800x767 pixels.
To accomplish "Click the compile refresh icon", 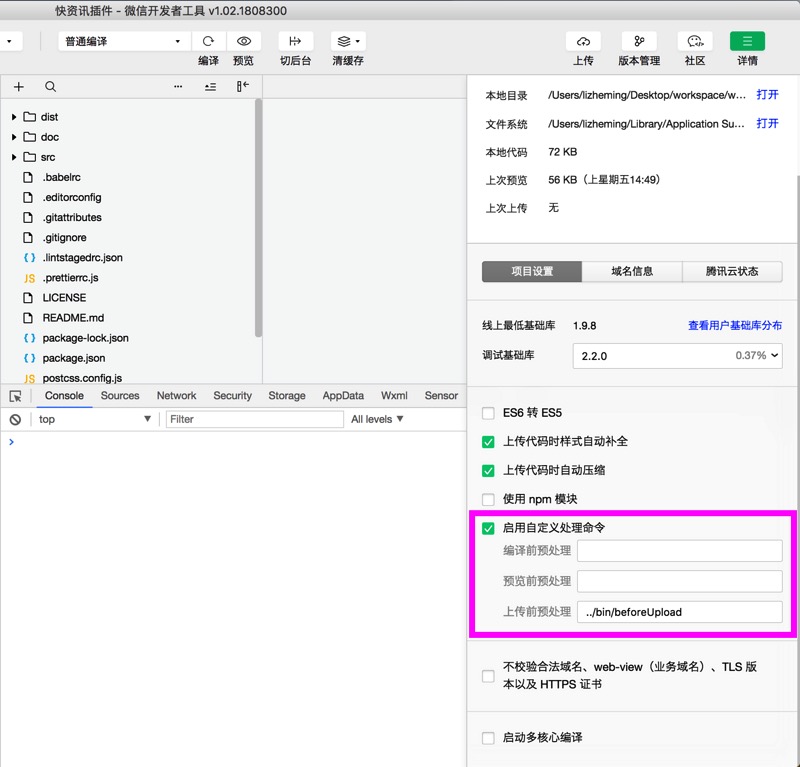I will point(208,41).
